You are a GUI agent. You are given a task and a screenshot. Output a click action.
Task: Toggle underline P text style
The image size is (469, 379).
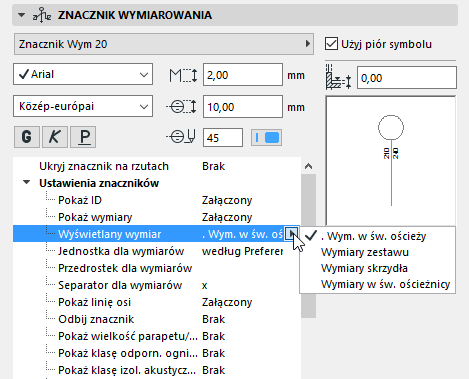click(83, 137)
